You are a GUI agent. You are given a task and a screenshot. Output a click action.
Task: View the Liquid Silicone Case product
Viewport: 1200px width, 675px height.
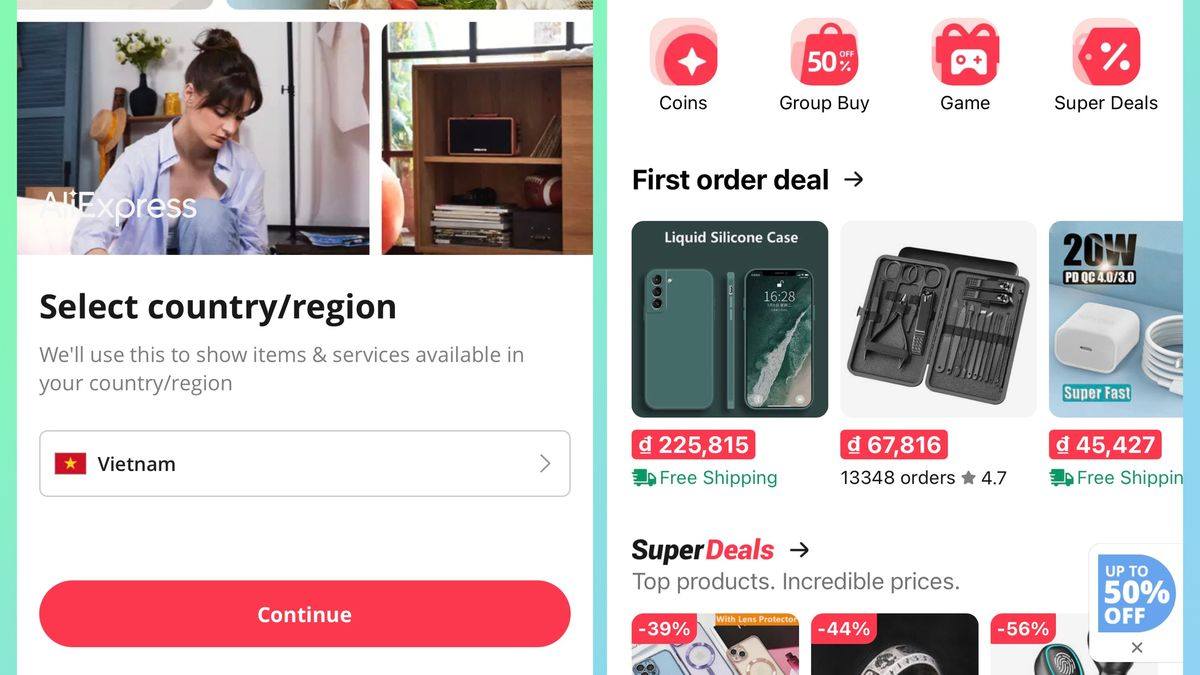pyautogui.click(x=730, y=319)
